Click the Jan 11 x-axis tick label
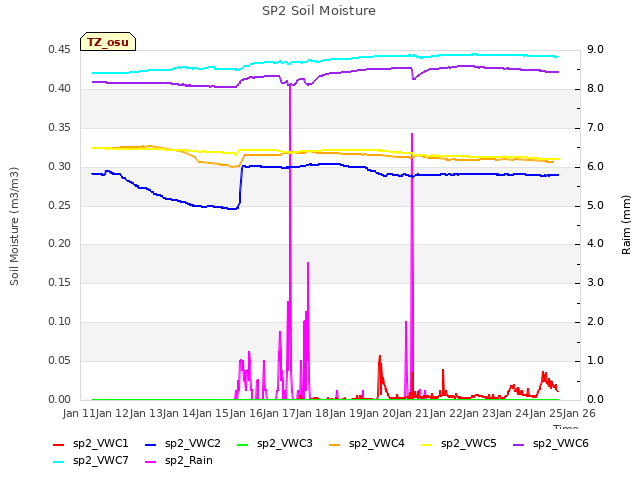 [79, 413]
